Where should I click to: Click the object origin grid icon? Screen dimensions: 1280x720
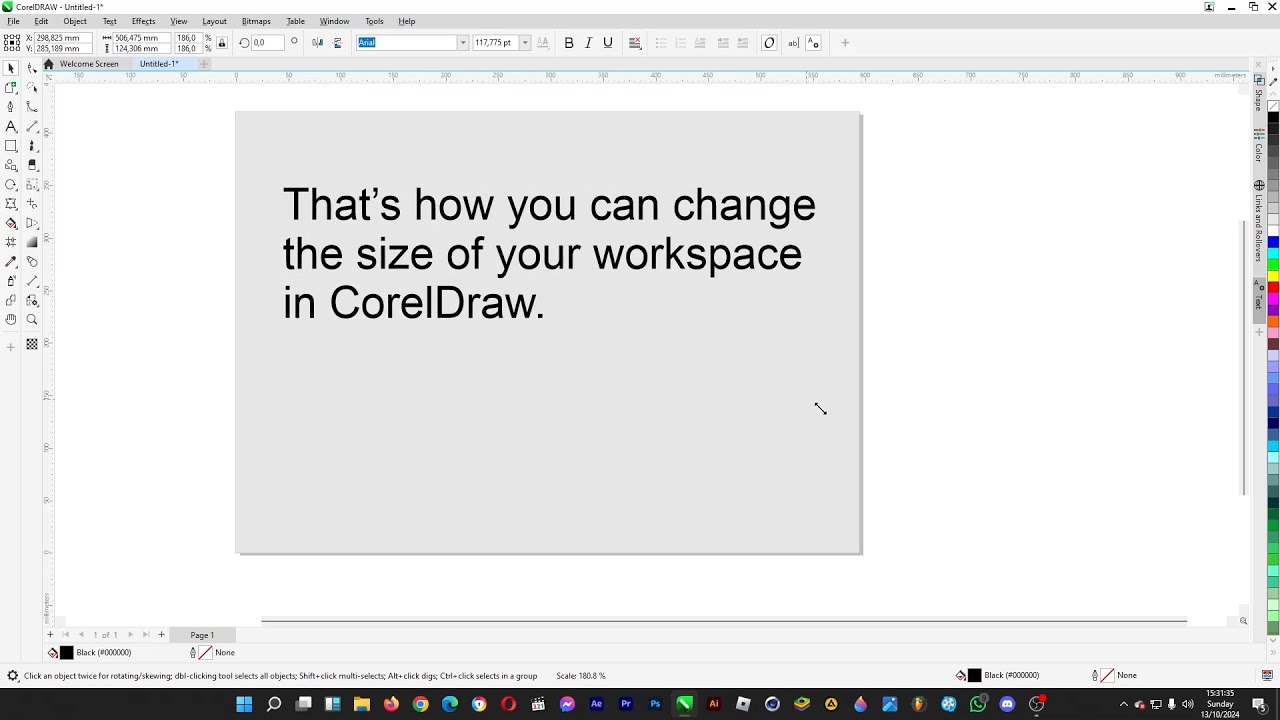coord(11,43)
